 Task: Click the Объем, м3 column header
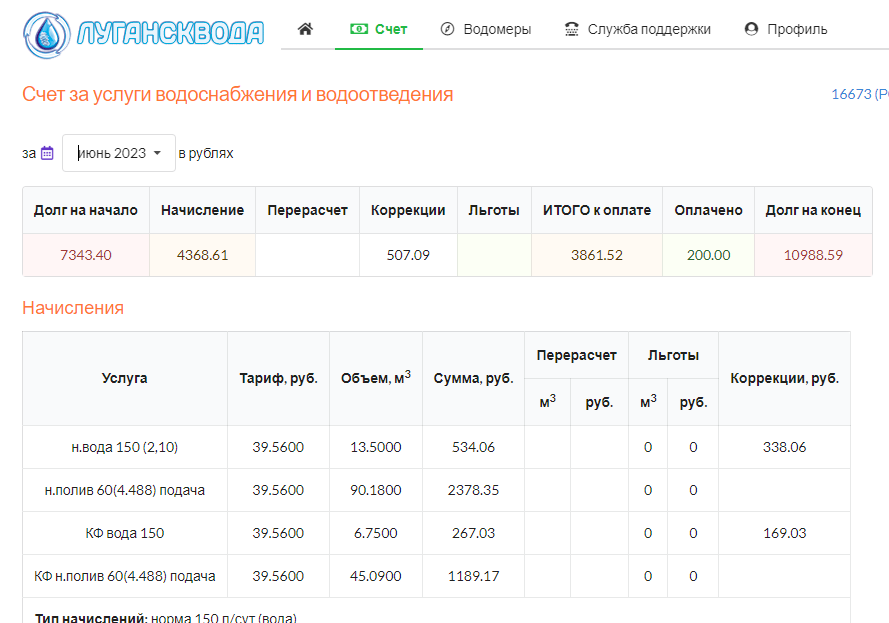[376, 378]
